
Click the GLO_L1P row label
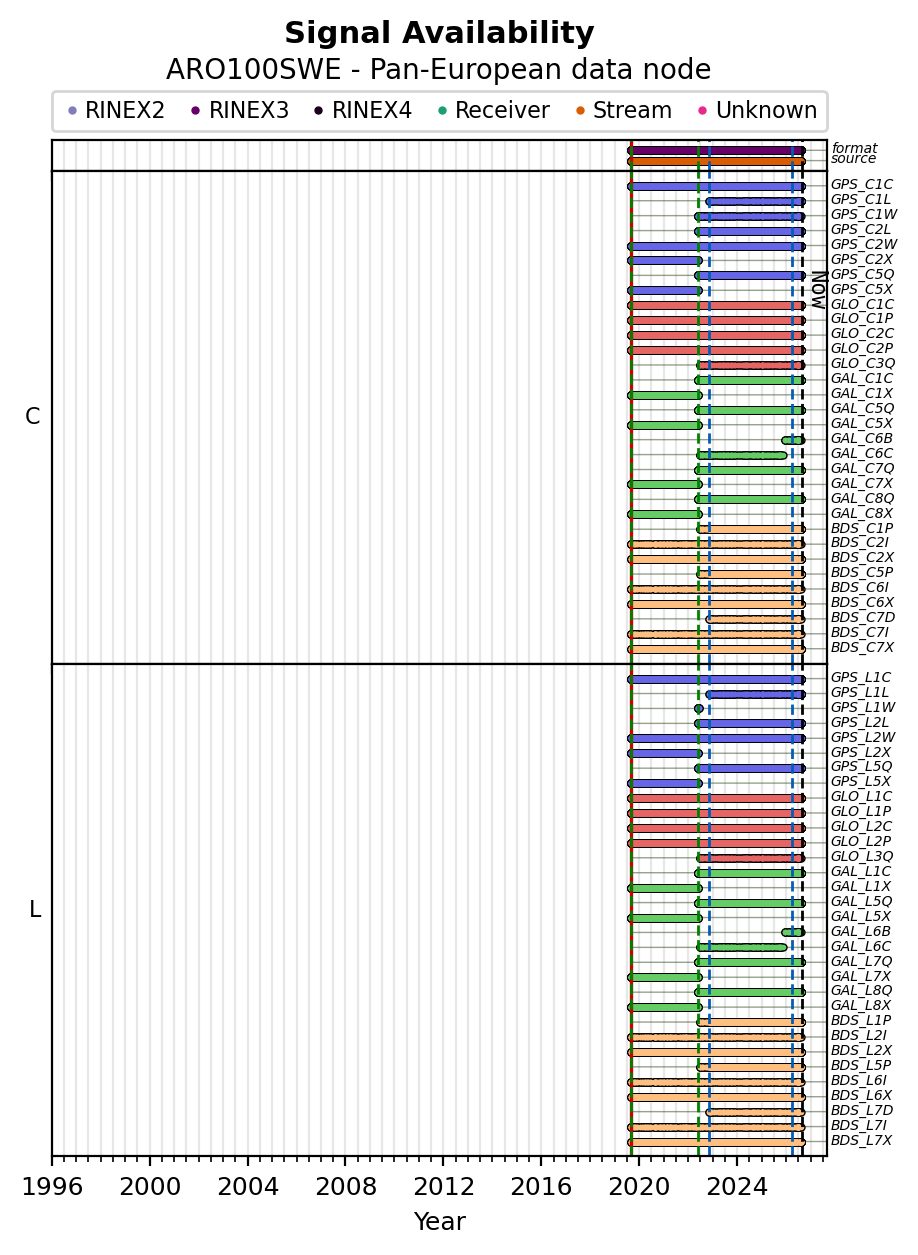pyautogui.click(x=861, y=811)
